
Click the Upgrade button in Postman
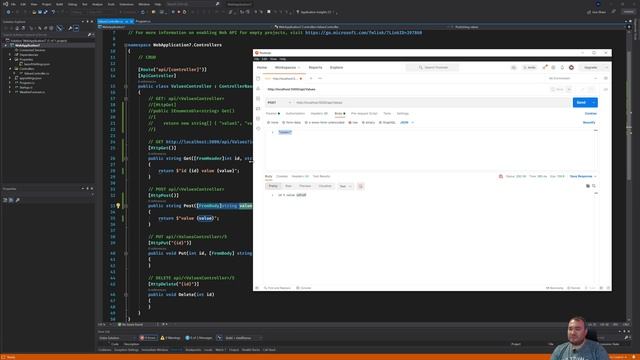(x=591, y=67)
